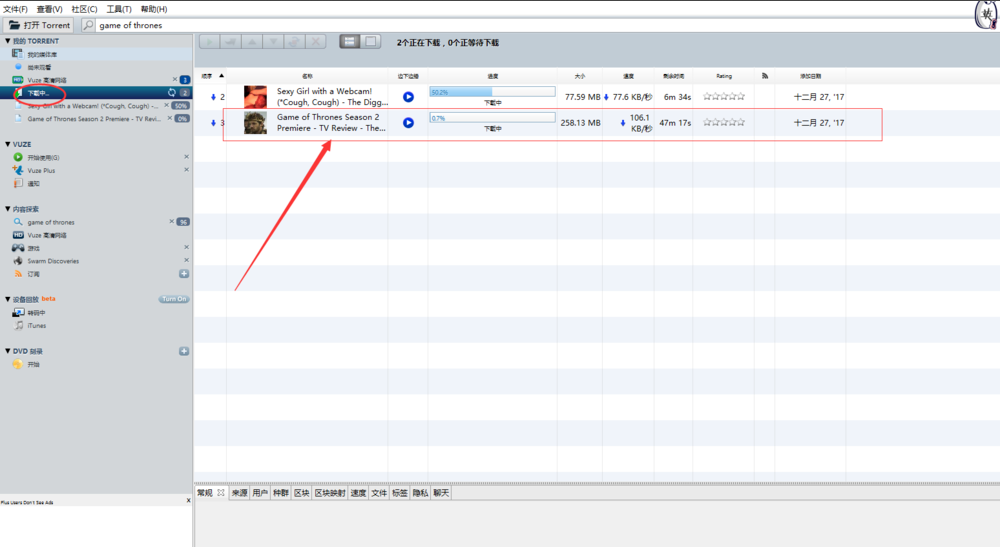Click the Game of Thrones download progress bar
Screen dimensions: 1000x547
492,118
